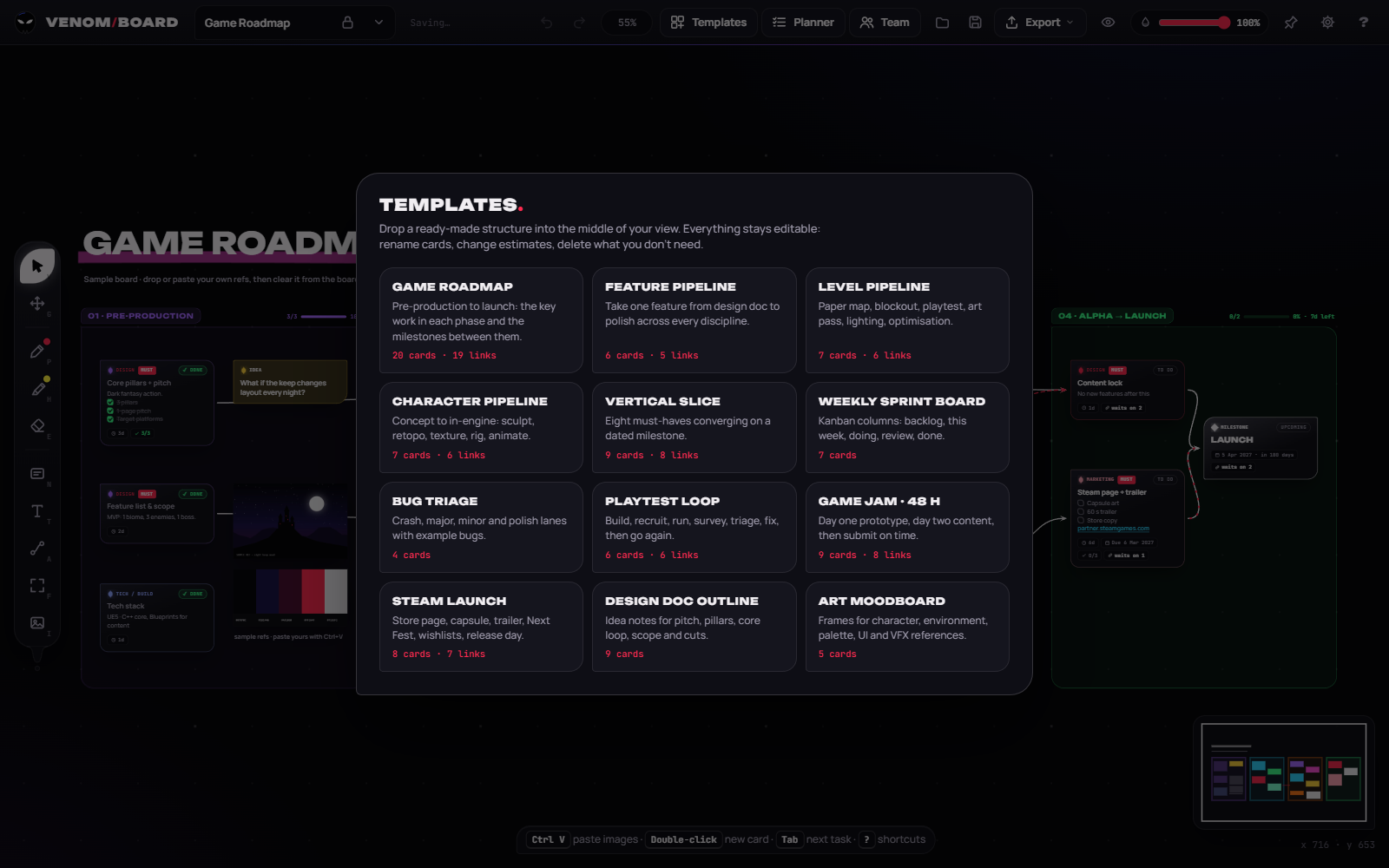Select the frame tool
The image size is (1389, 868).
coord(37,586)
